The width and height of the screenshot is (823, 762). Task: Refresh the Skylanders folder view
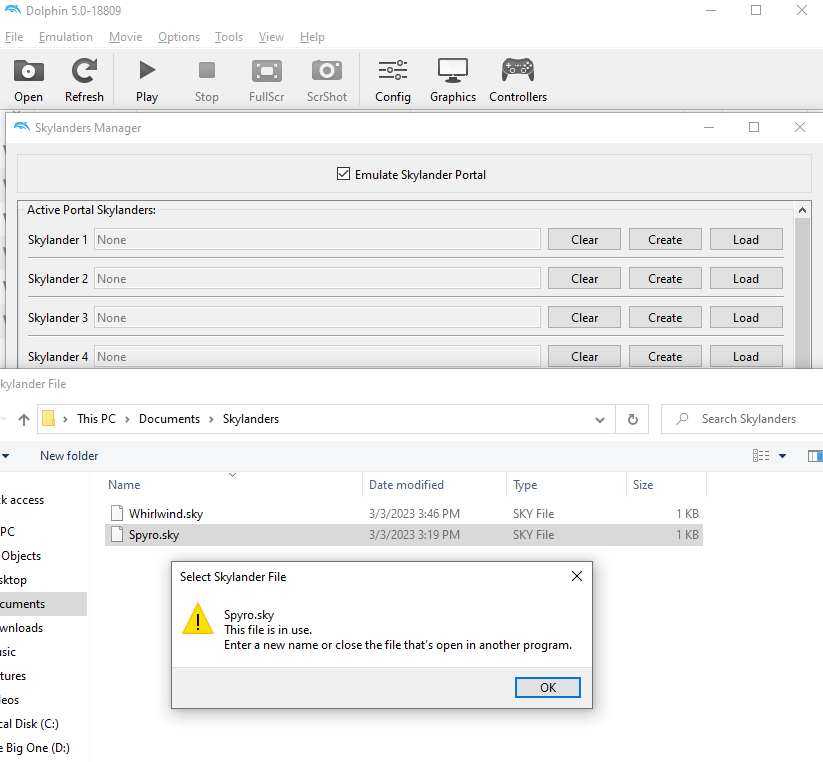click(x=632, y=419)
